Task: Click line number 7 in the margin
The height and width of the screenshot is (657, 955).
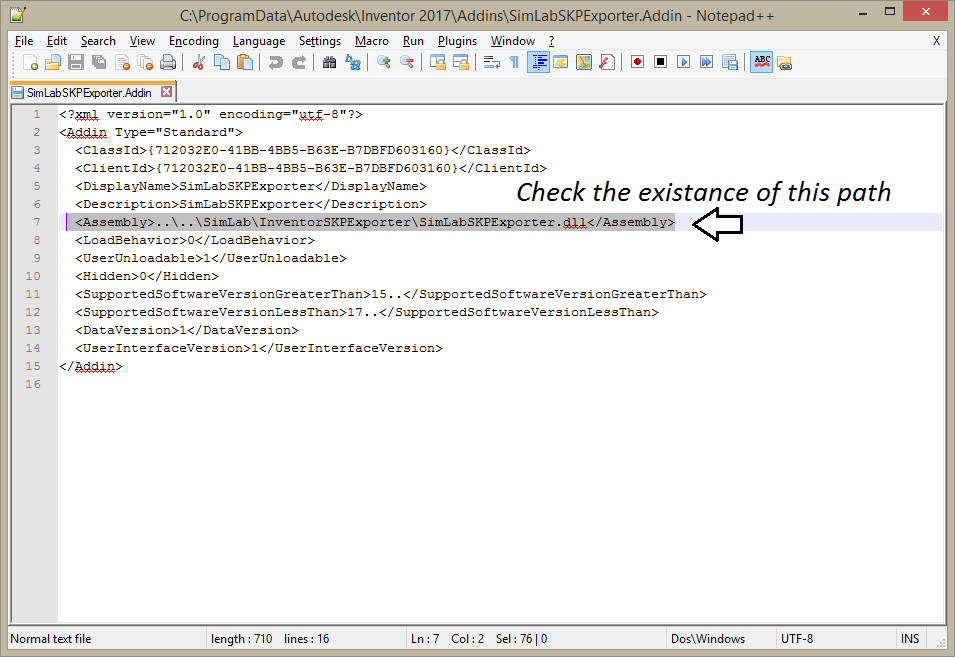Action: pyautogui.click(x=36, y=222)
